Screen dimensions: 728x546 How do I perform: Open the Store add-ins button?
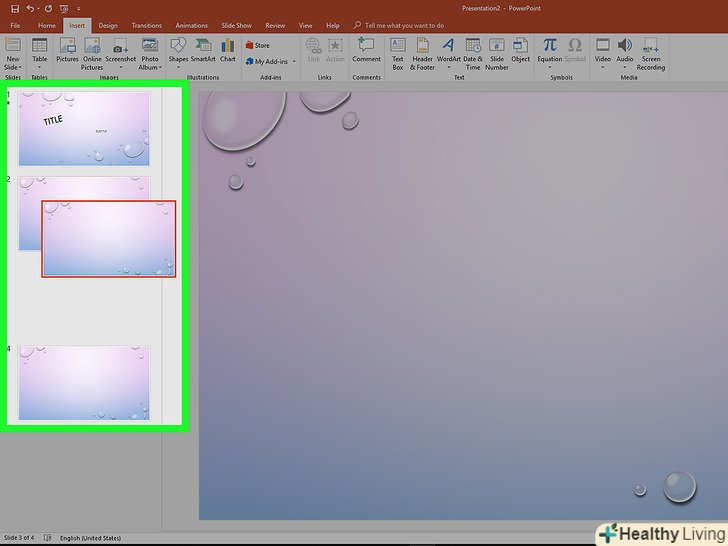257,45
